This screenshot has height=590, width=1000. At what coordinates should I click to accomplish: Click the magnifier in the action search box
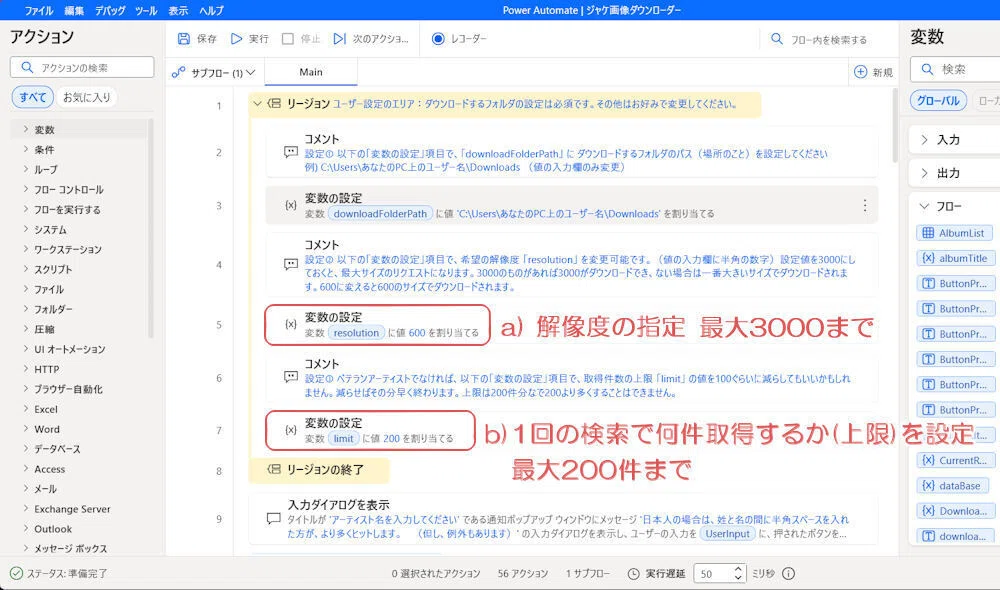[27, 67]
